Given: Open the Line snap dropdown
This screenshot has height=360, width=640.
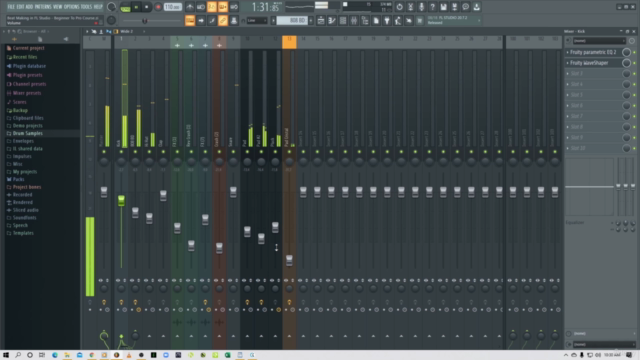Looking at the screenshot, I should tap(257, 21).
